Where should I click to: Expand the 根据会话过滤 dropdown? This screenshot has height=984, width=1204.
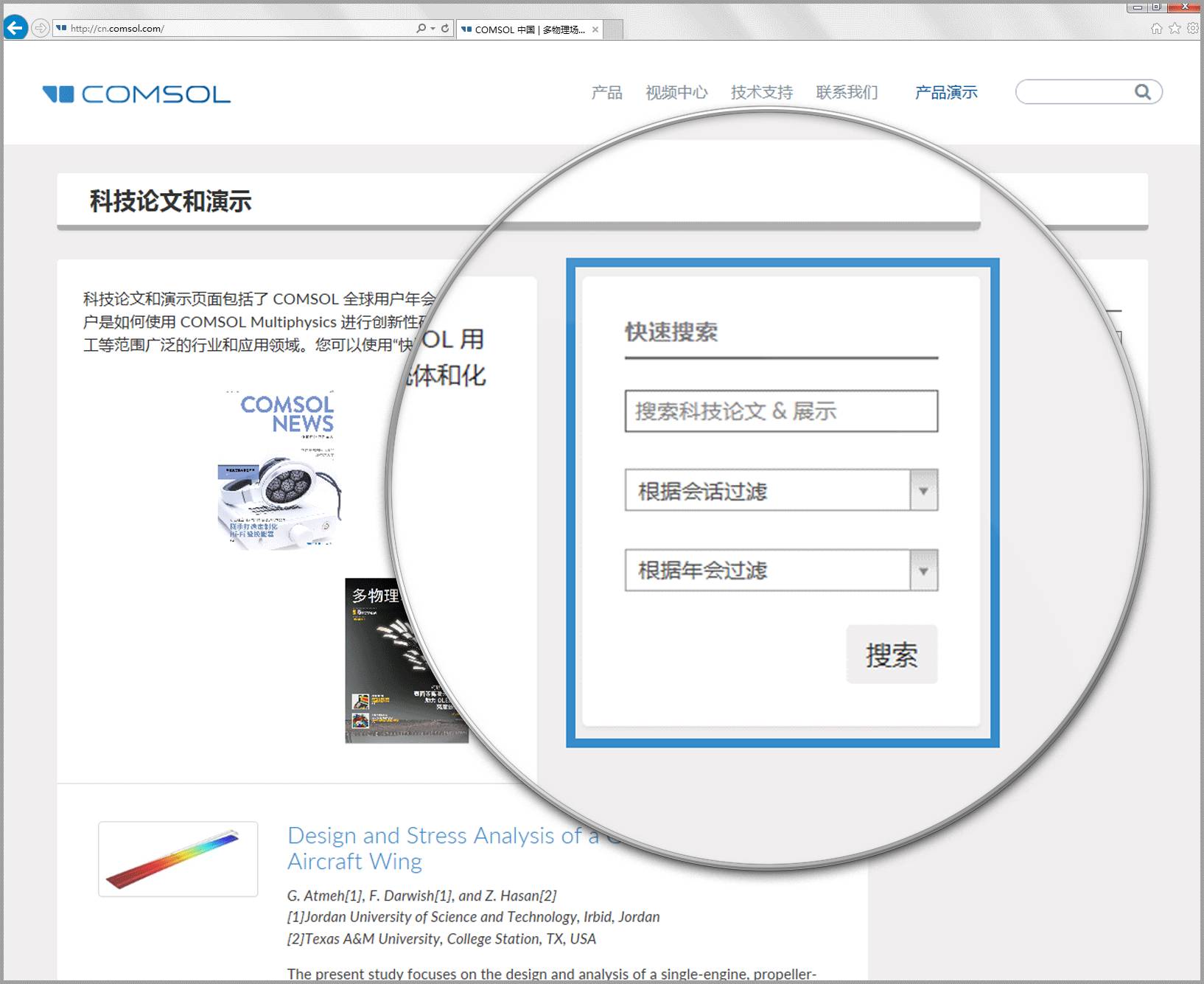(781, 490)
